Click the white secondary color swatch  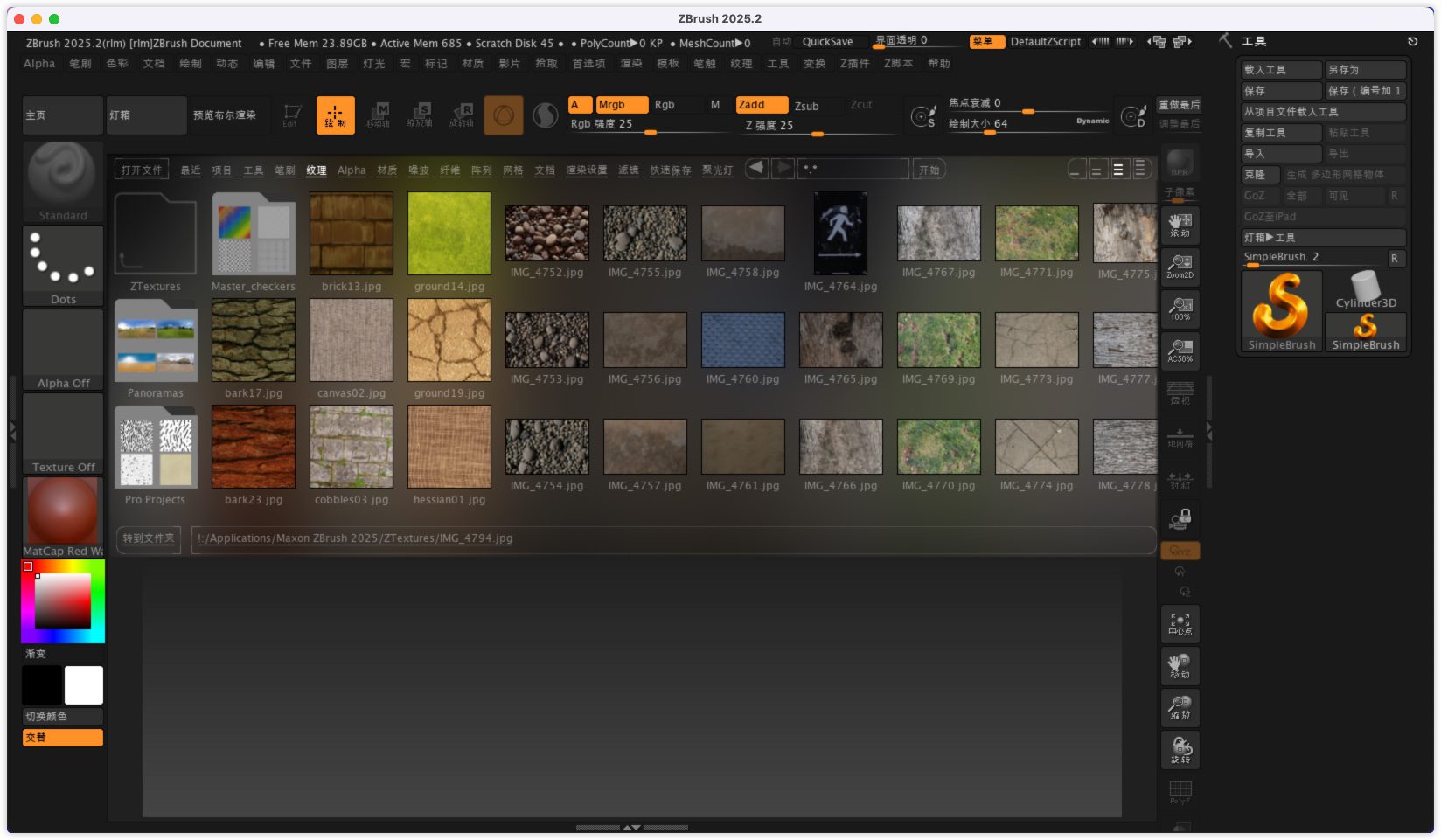tap(84, 685)
